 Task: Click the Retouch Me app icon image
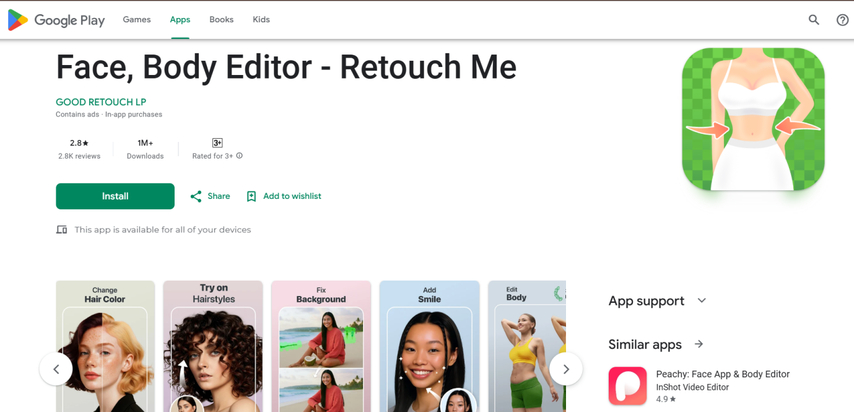pos(753,119)
